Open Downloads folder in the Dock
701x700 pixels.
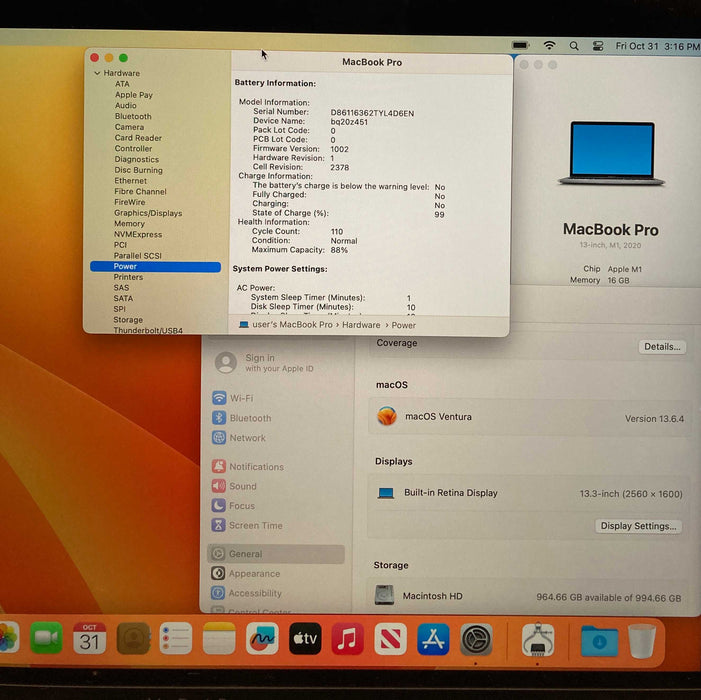(600, 641)
